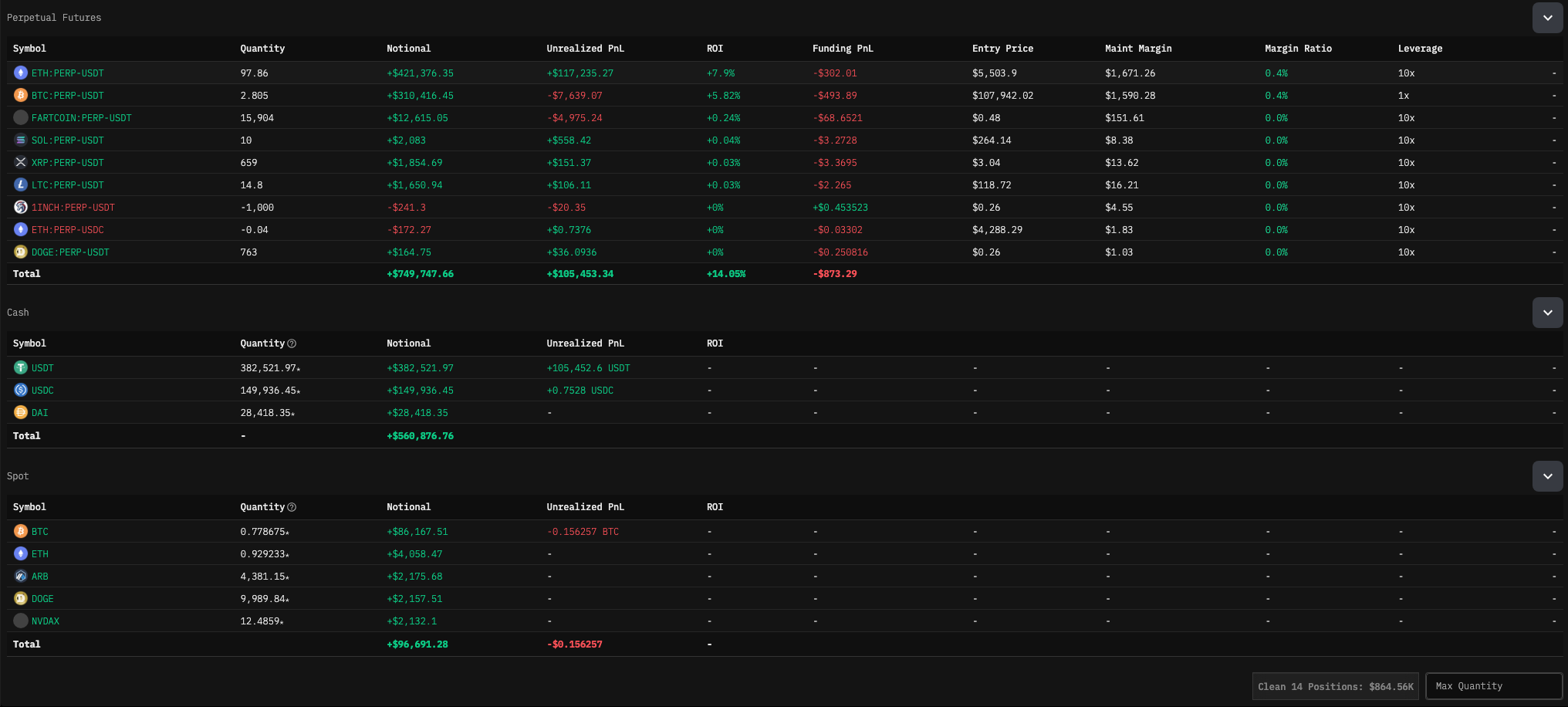Collapse the Cash section

pyautogui.click(x=1547, y=313)
